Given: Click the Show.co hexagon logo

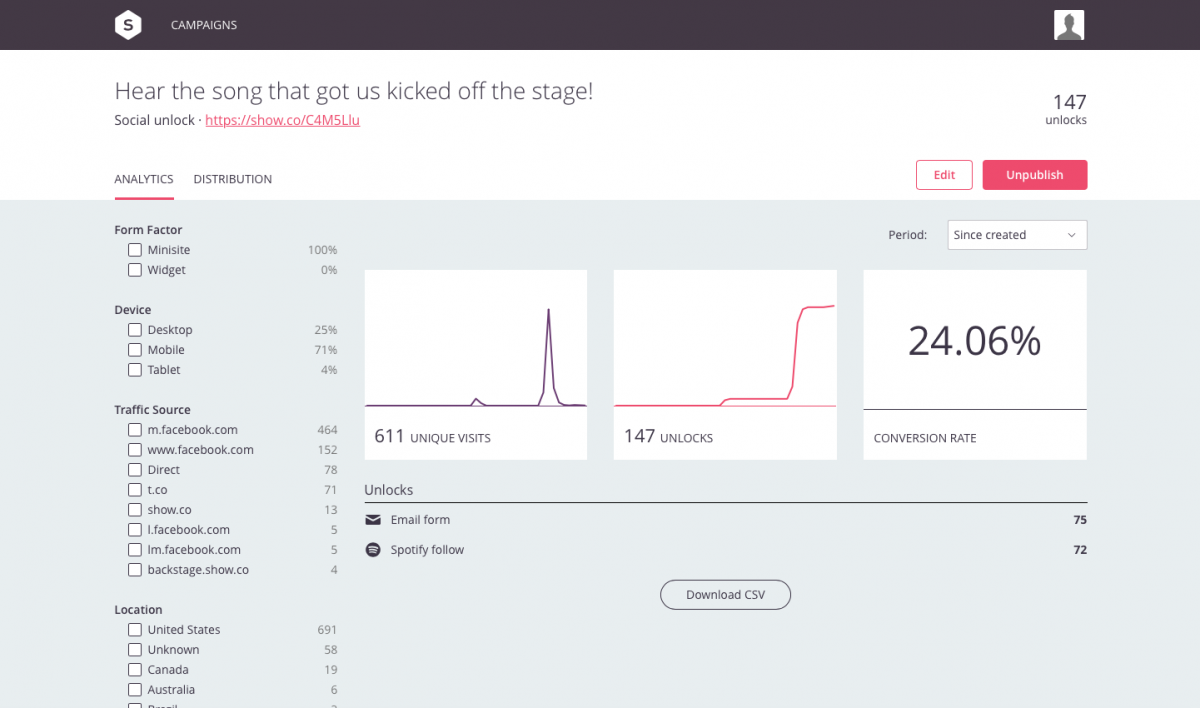Looking at the screenshot, I should (x=128, y=25).
